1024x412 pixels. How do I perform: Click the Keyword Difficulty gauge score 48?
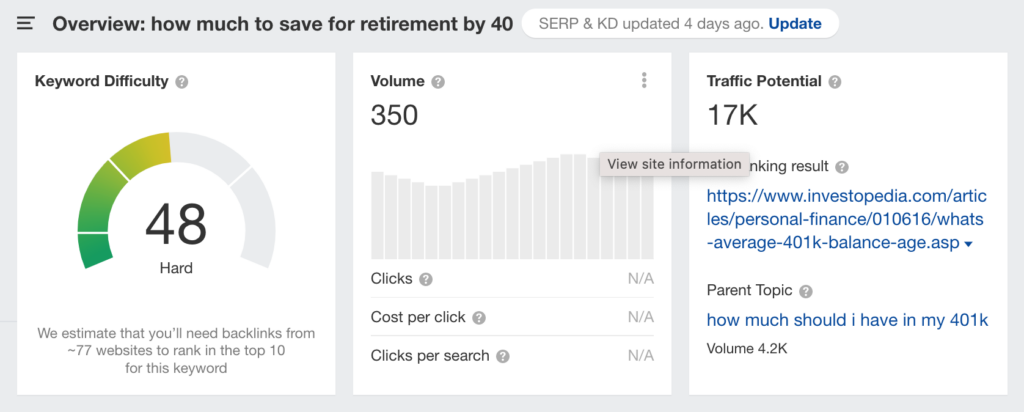(x=176, y=224)
